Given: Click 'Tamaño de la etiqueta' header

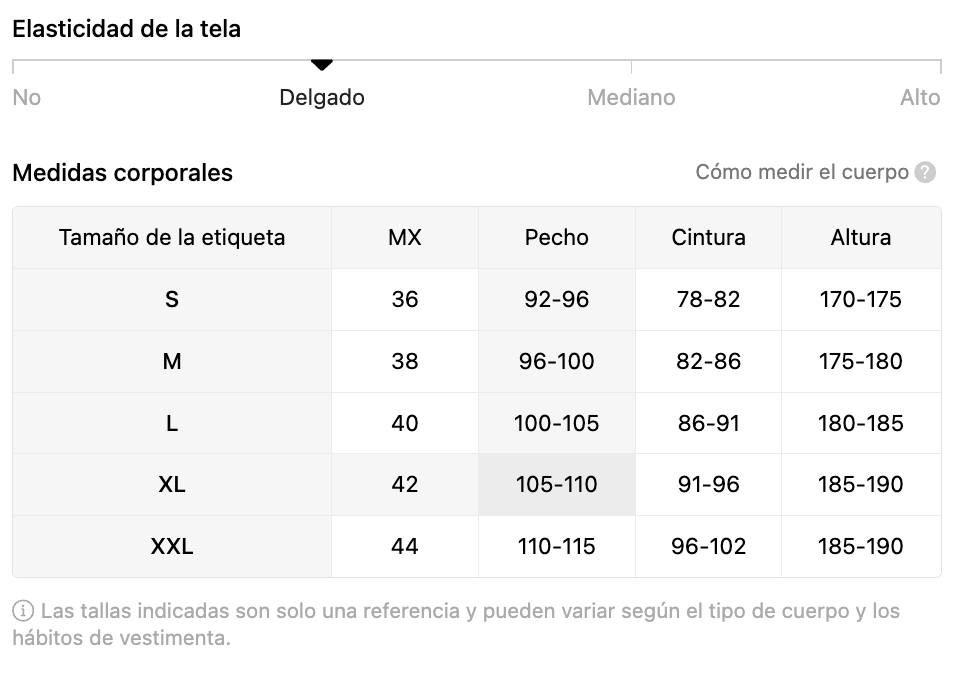Looking at the screenshot, I should tap(172, 238).
